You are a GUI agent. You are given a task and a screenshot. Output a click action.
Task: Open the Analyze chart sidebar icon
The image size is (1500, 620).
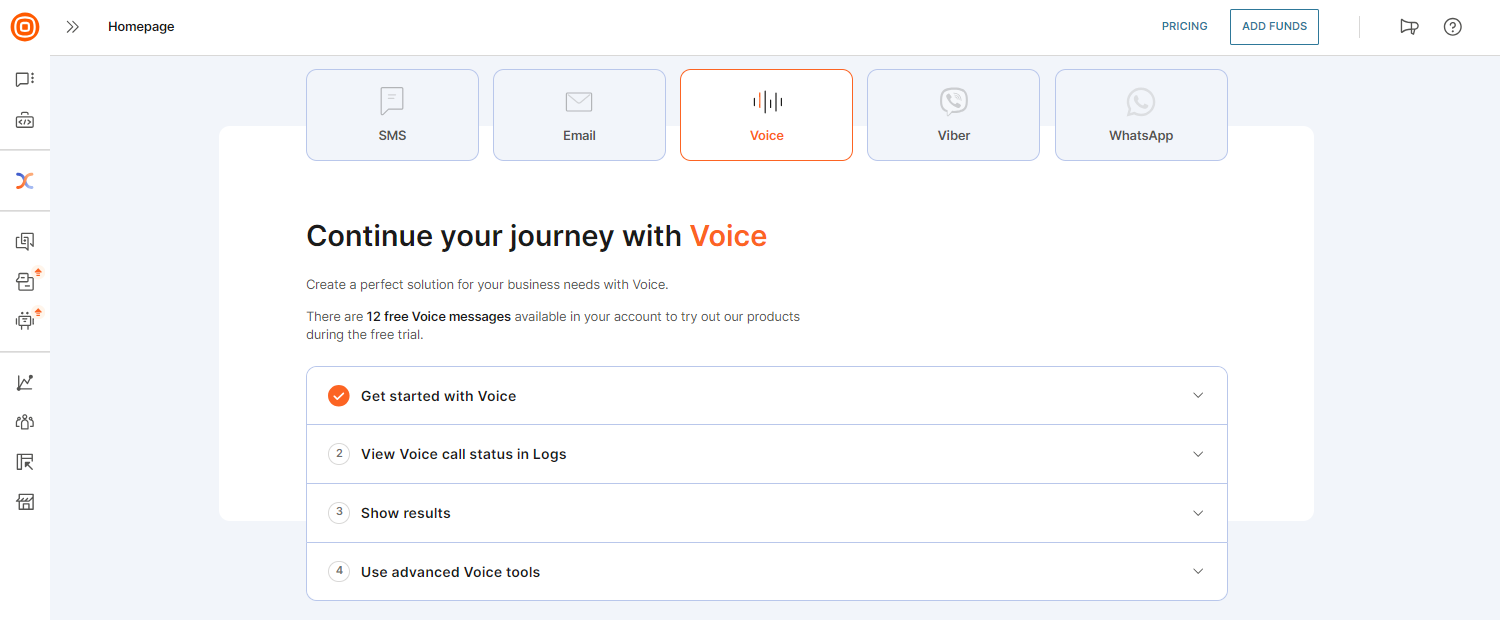click(x=25, y=382)
